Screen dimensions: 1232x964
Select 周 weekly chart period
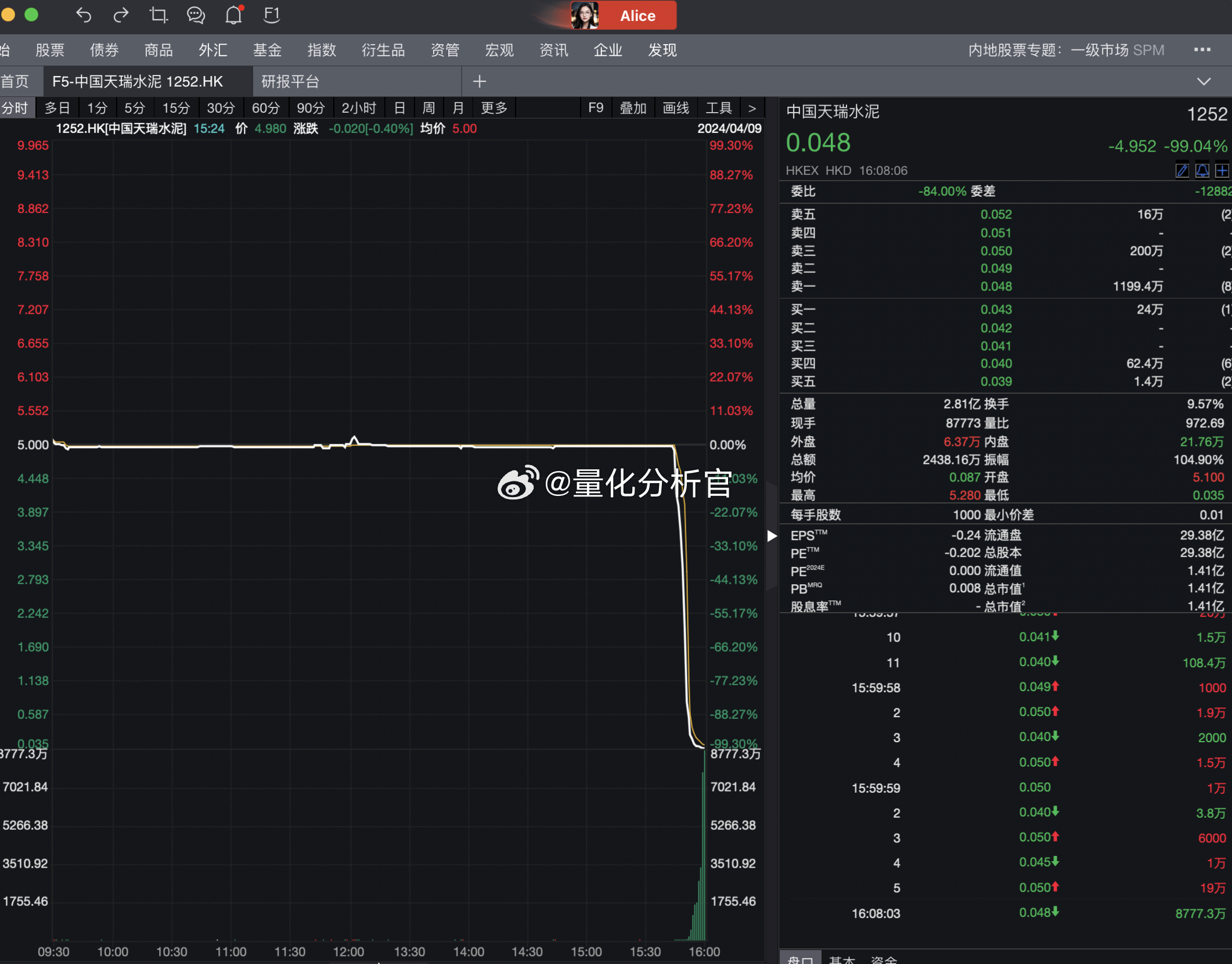428,108
